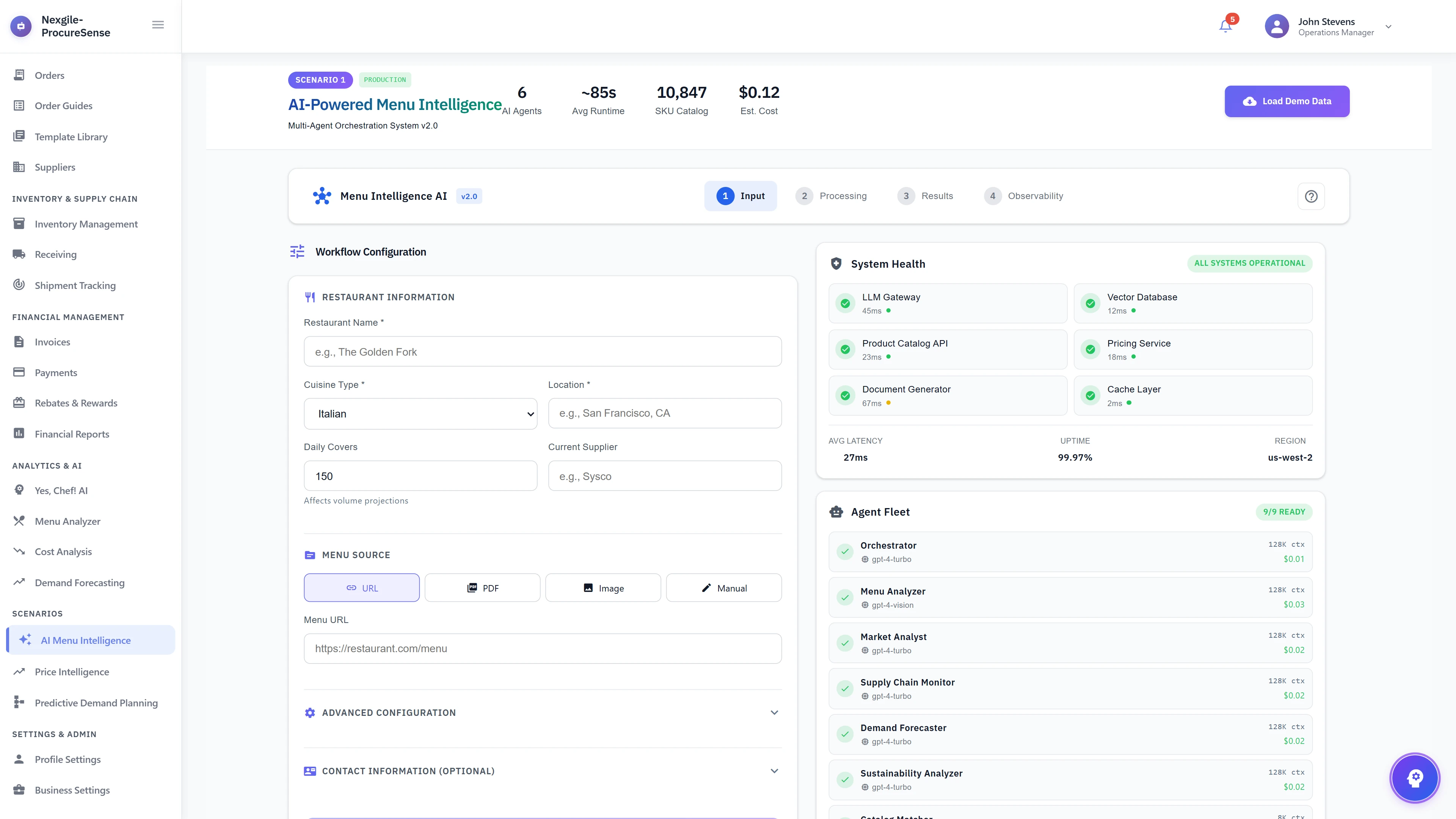Switch menu source to Image
The height and width of the screenshot is (819, 1456).
point(602,588)
